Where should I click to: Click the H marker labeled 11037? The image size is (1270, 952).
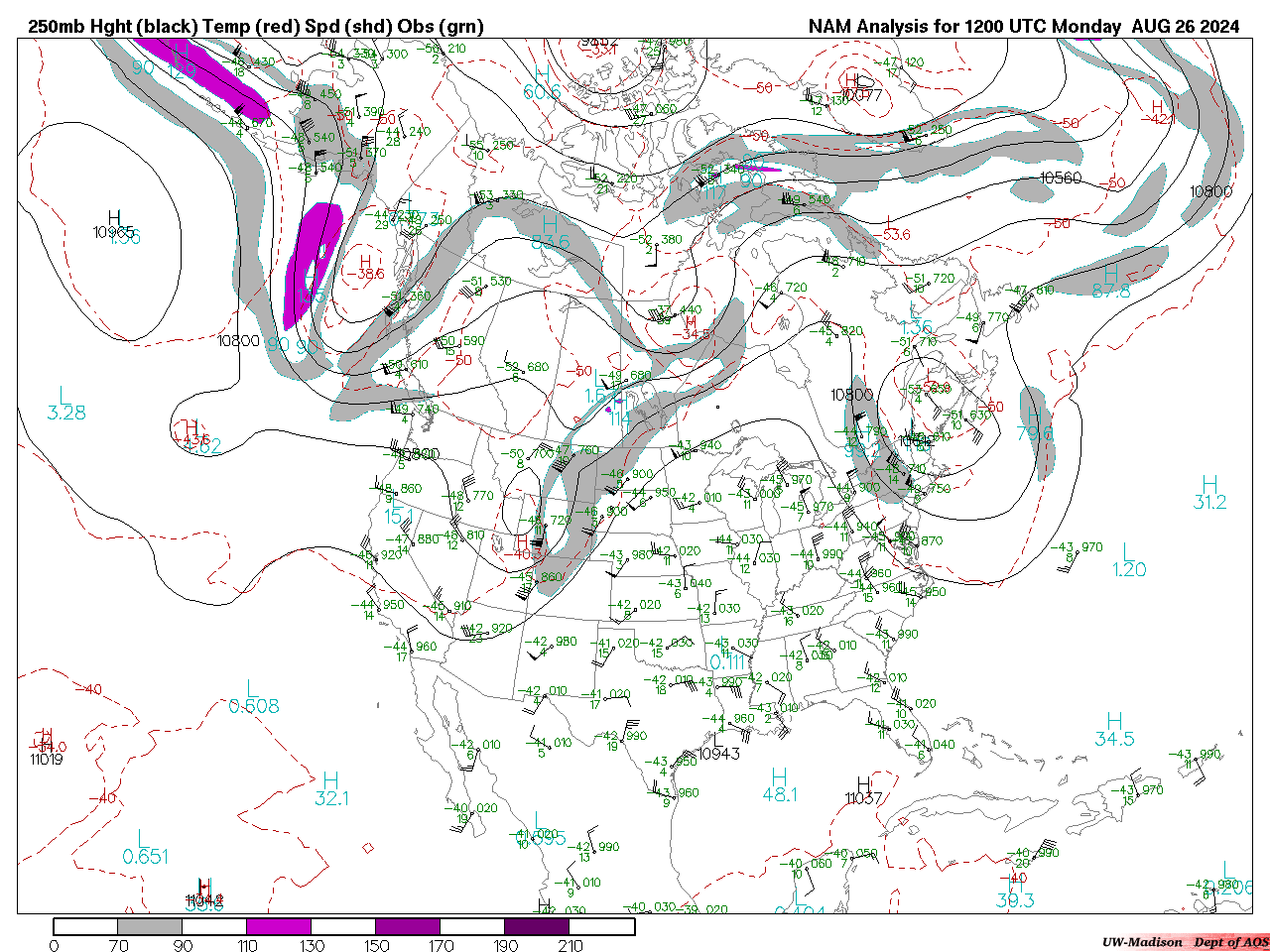pos(864,784)
